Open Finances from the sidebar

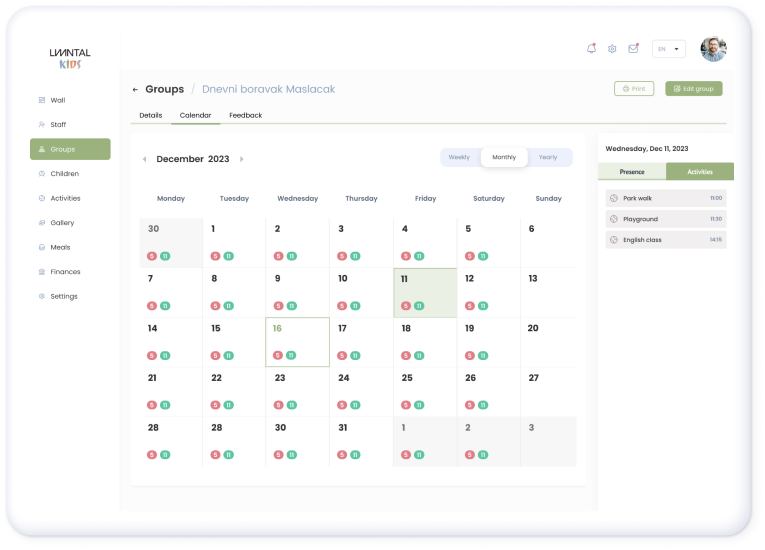pos(65,272)
